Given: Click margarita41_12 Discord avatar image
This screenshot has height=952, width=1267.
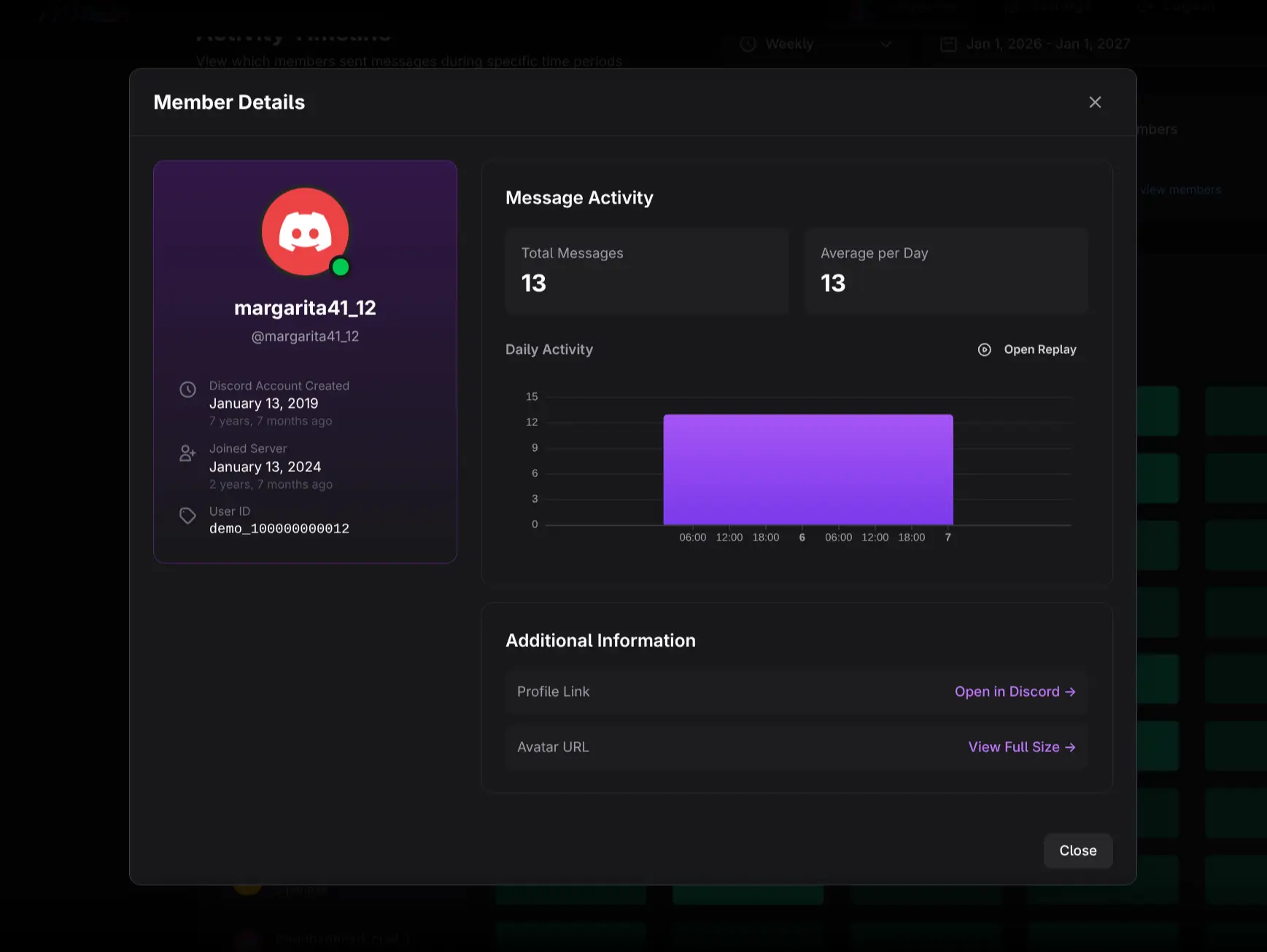Looking at the screenshot, I should 305,232.
